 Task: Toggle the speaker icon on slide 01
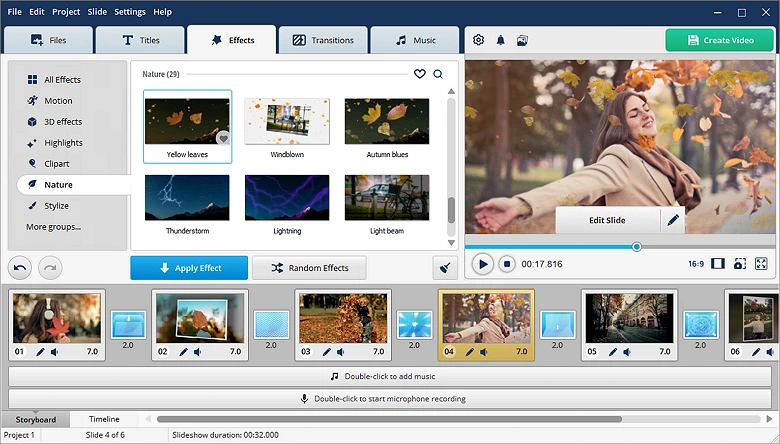[55, 352]
